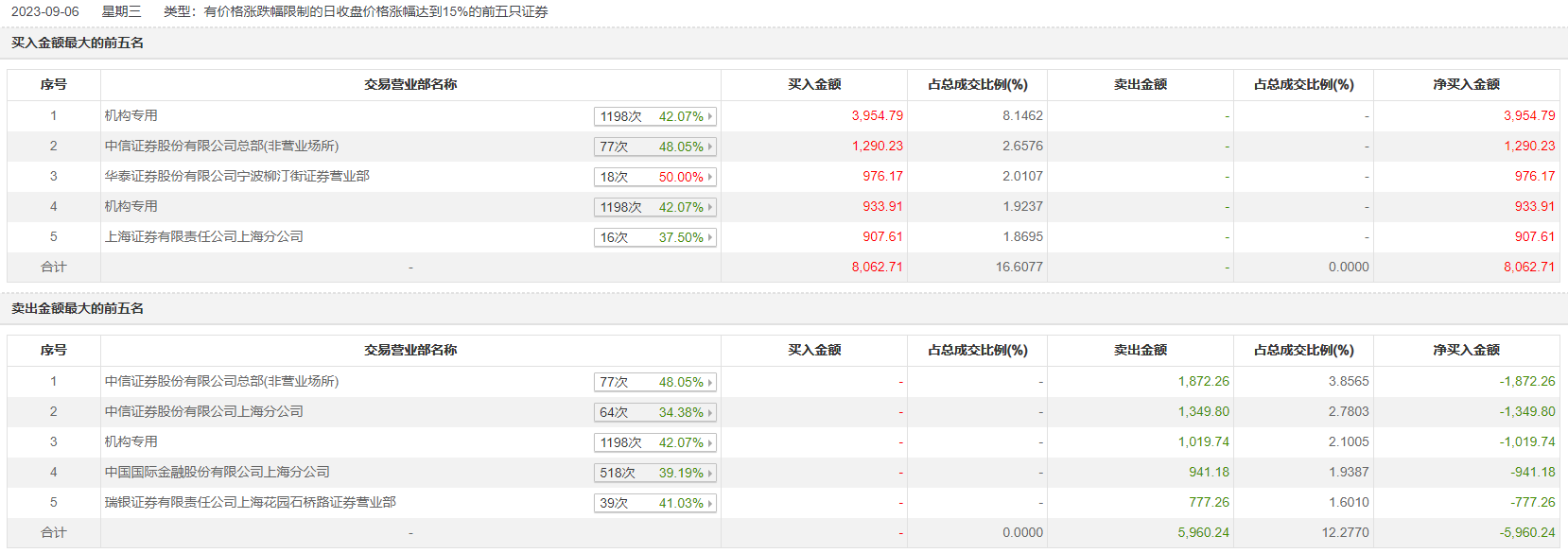Open 华泰证券股份有限公司宁波柳汀街证券营业部 link
The image size is (1568, 553).
tap(236, 177)
